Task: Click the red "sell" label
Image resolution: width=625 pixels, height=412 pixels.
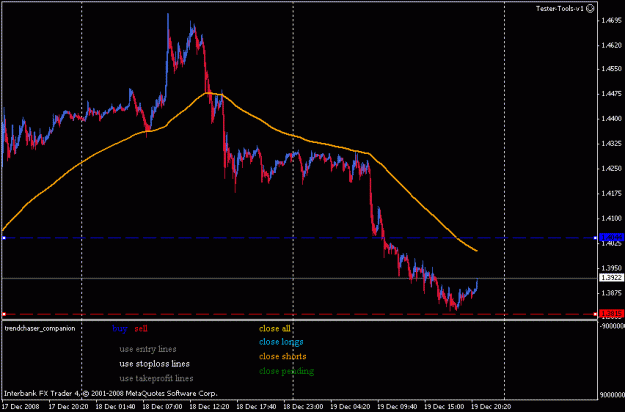Action: pos(141,329)
